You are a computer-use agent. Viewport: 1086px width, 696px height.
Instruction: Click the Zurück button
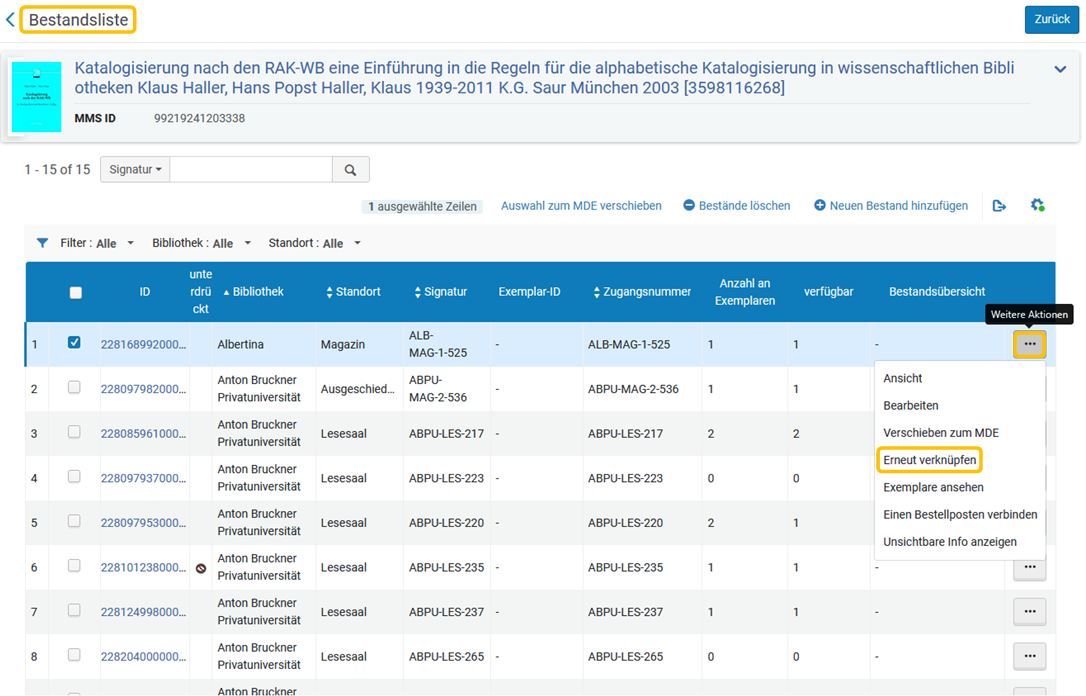click(x=1051, y=19)
